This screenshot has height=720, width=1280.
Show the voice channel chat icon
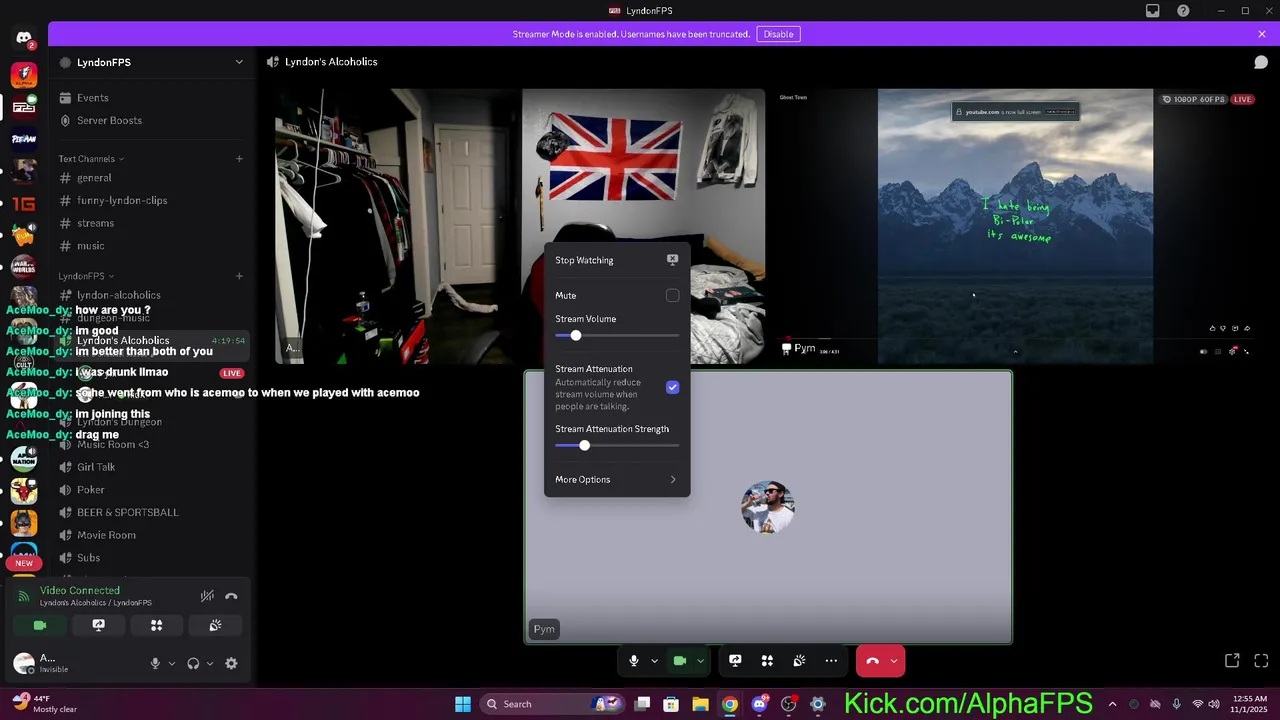pos(1261,62)
